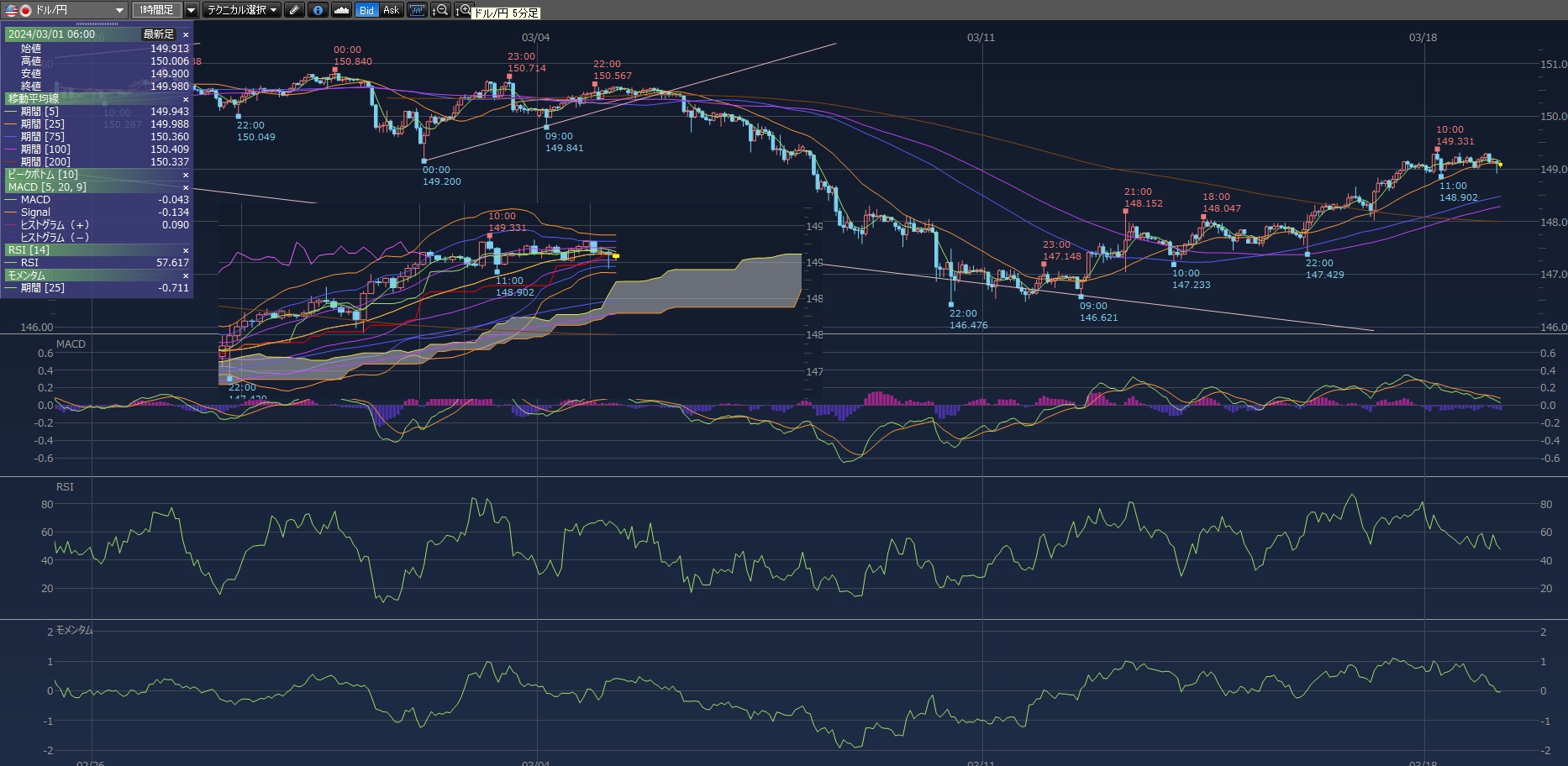The width and height of the screenshot is (1568, 766).
Task: Click the mountain-shaped chart type icon
Action: (x=341, y=10)
